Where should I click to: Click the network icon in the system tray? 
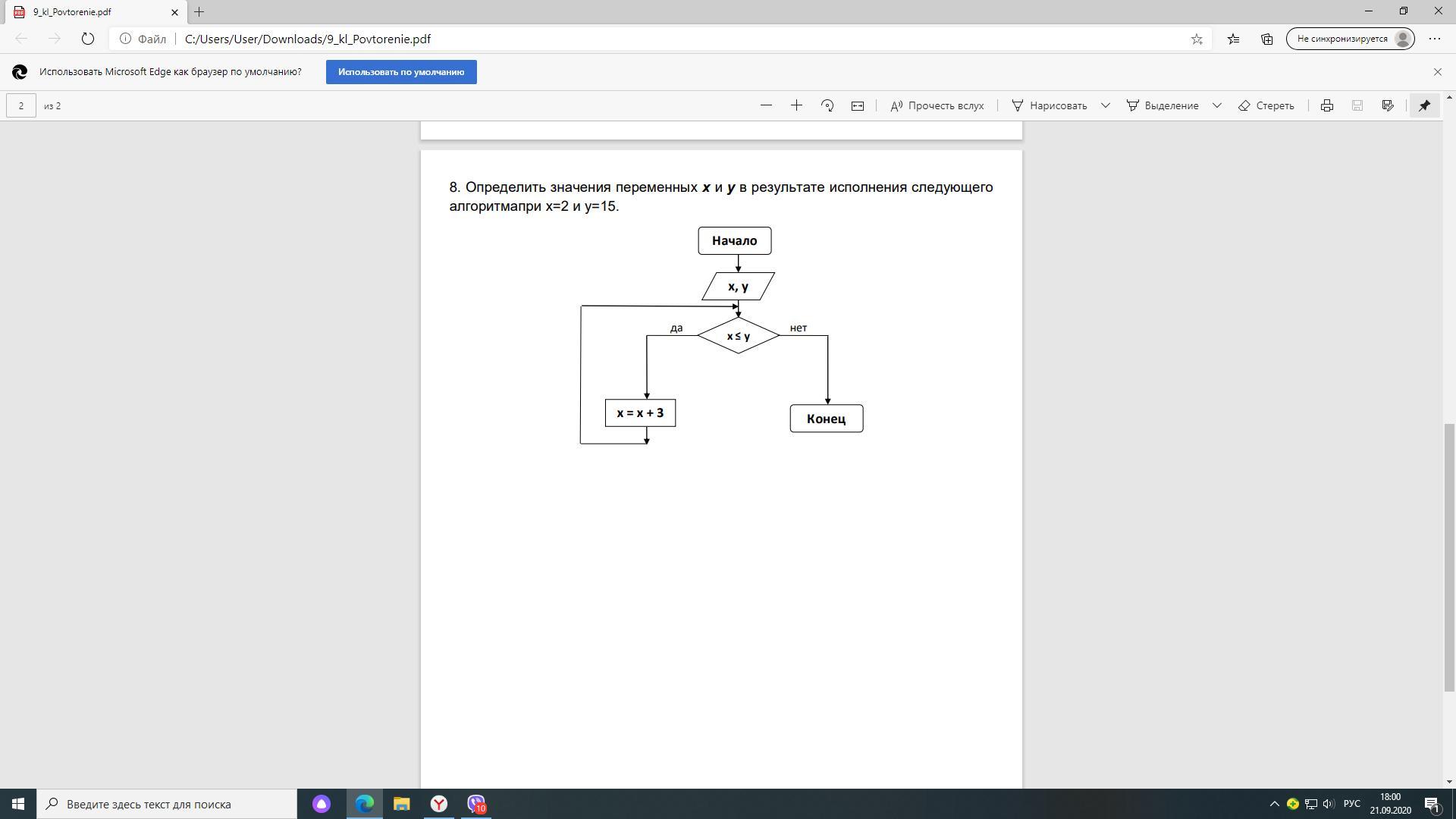point(1310,804)
